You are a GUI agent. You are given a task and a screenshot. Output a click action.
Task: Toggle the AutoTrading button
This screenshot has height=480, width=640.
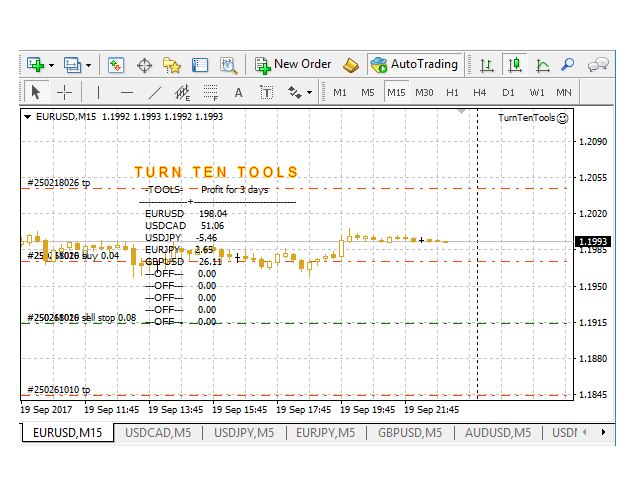(x=414, y=64)
